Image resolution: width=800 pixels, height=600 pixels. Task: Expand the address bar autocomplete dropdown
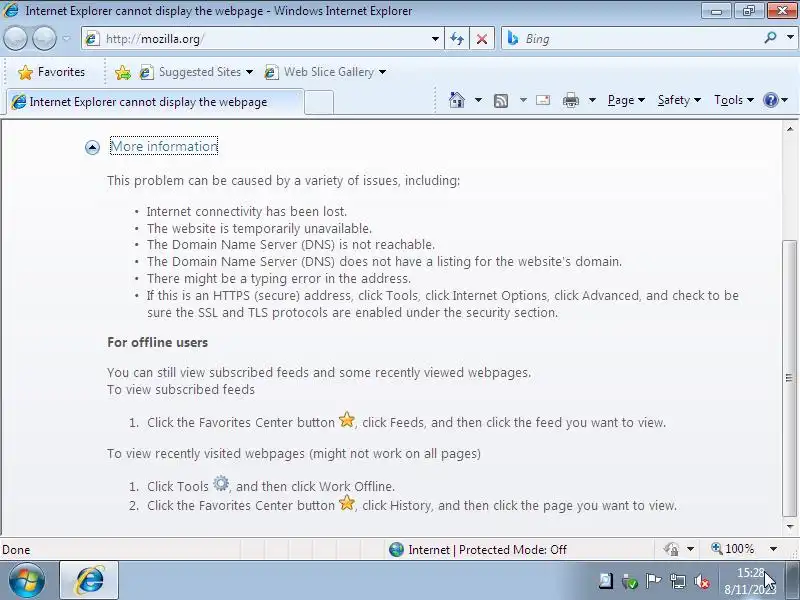pos(435,39)
